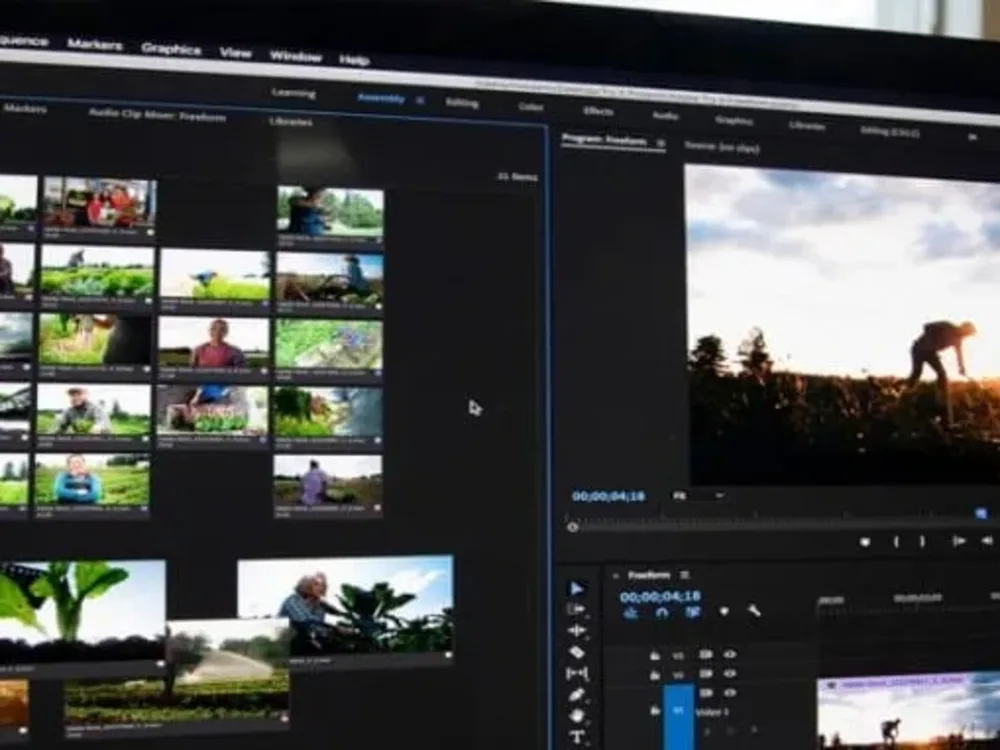
Task: Click the Program monitor timecode 00;00;04;18
Action: click(608, 496)
